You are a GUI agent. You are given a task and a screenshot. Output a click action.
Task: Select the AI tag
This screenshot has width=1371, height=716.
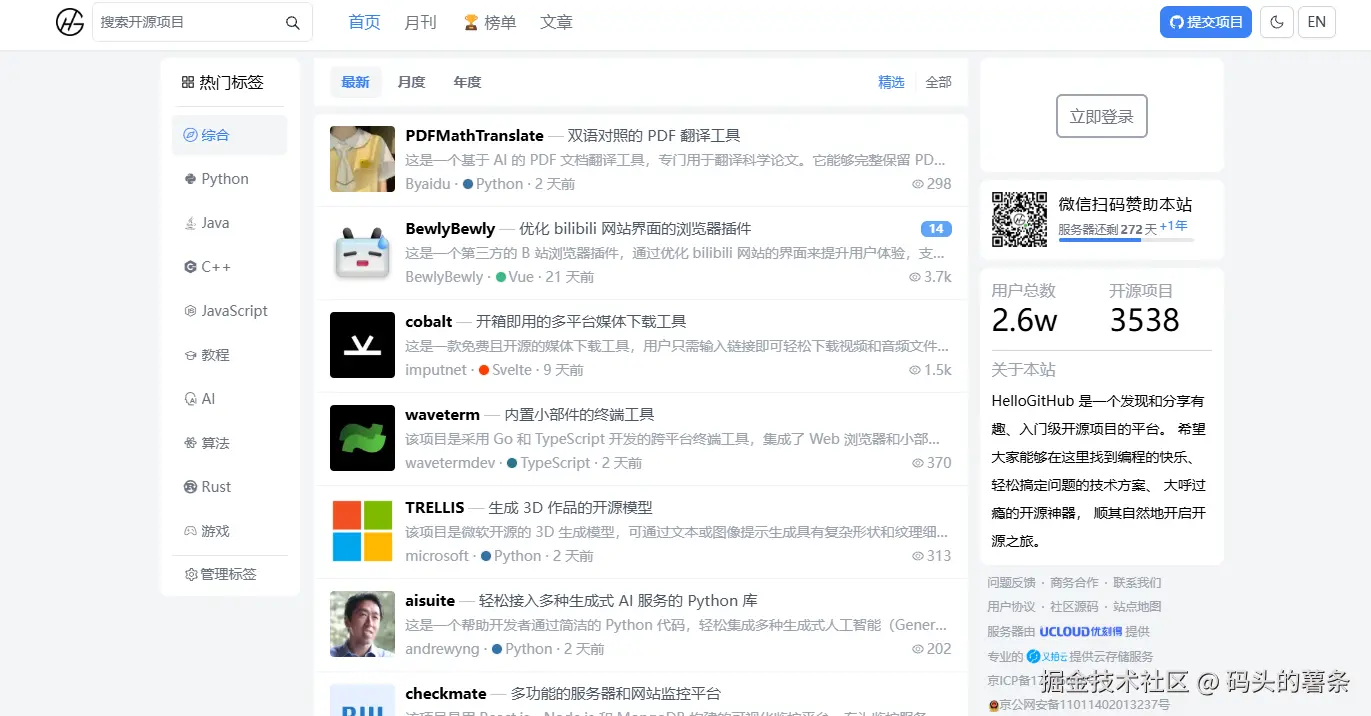[229, 399]
